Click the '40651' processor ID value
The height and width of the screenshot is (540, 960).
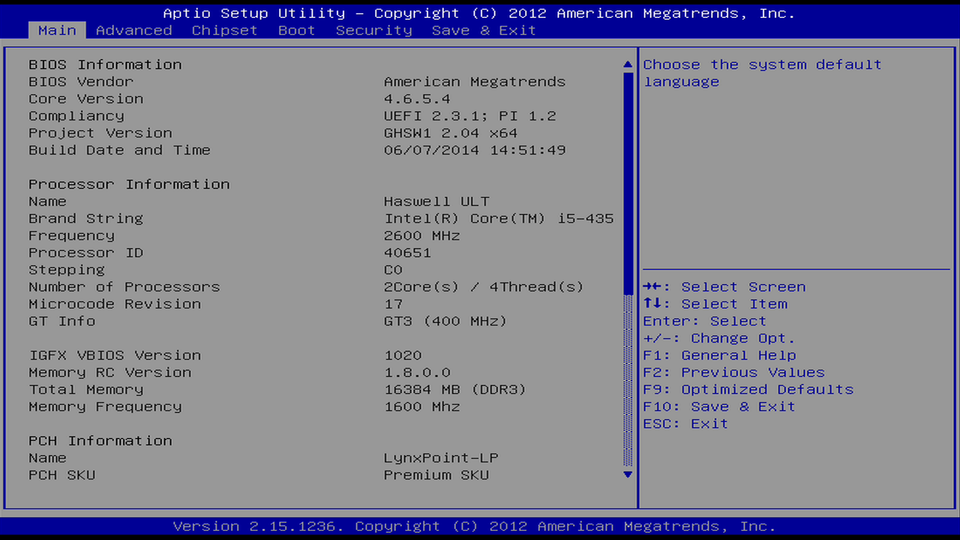(x=407, y=253)
